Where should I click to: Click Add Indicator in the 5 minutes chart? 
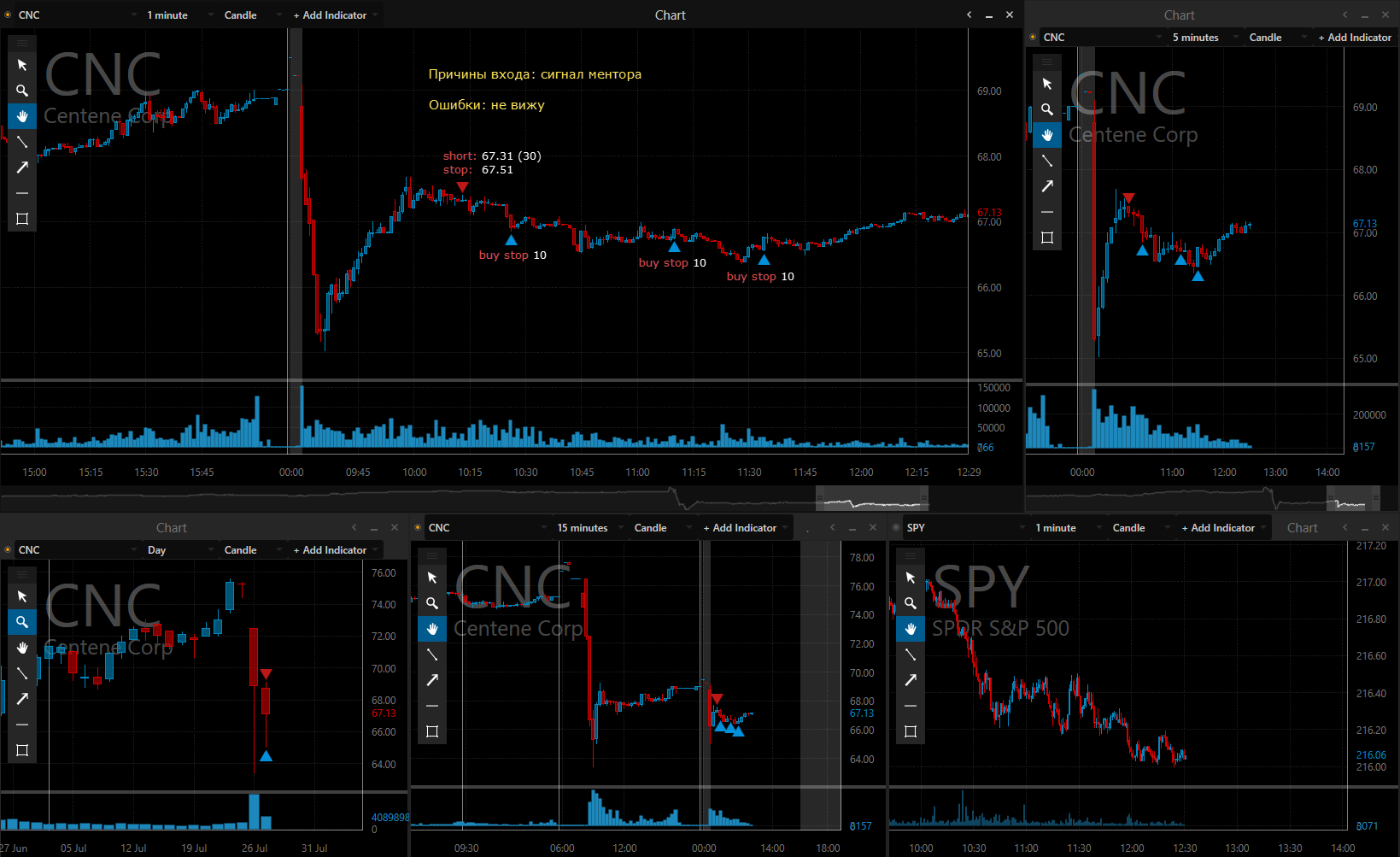click(1355, 38)
